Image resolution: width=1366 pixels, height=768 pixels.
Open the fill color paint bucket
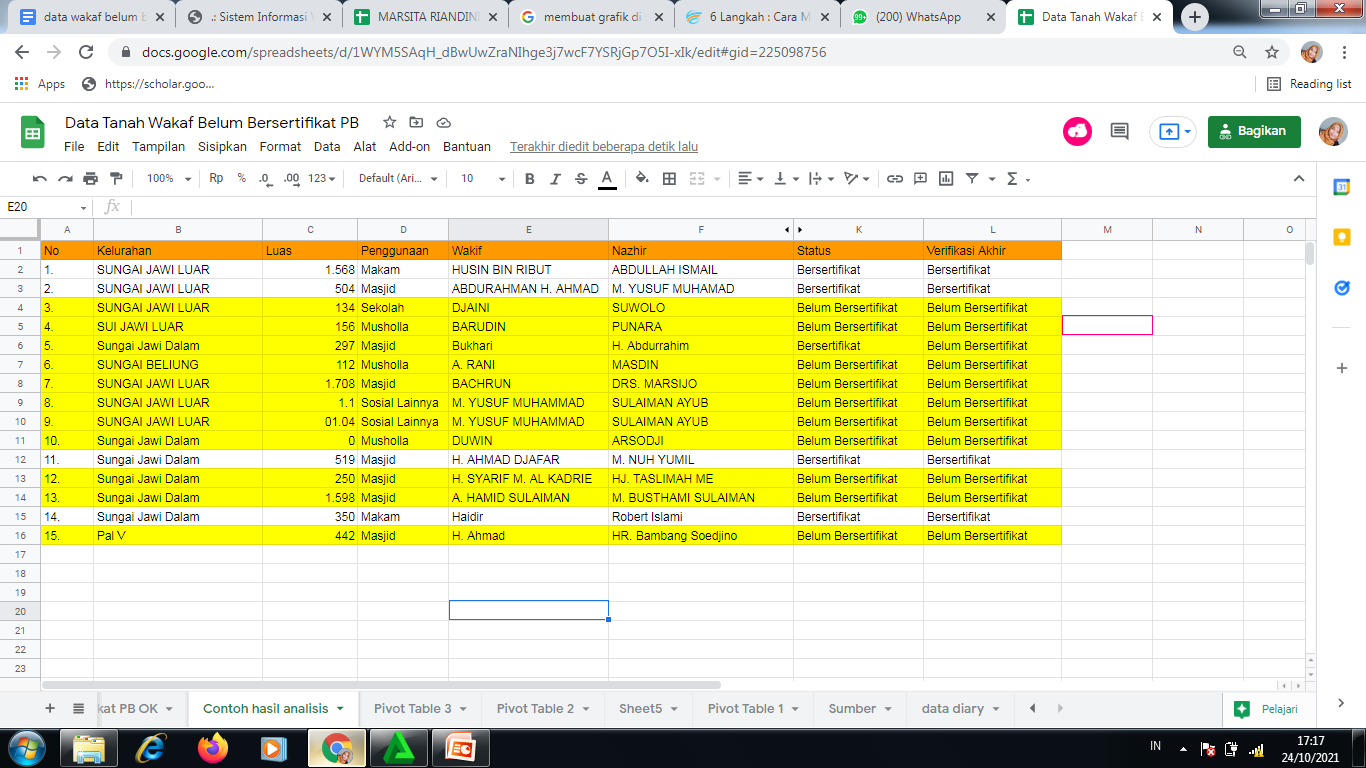(642, 179)
